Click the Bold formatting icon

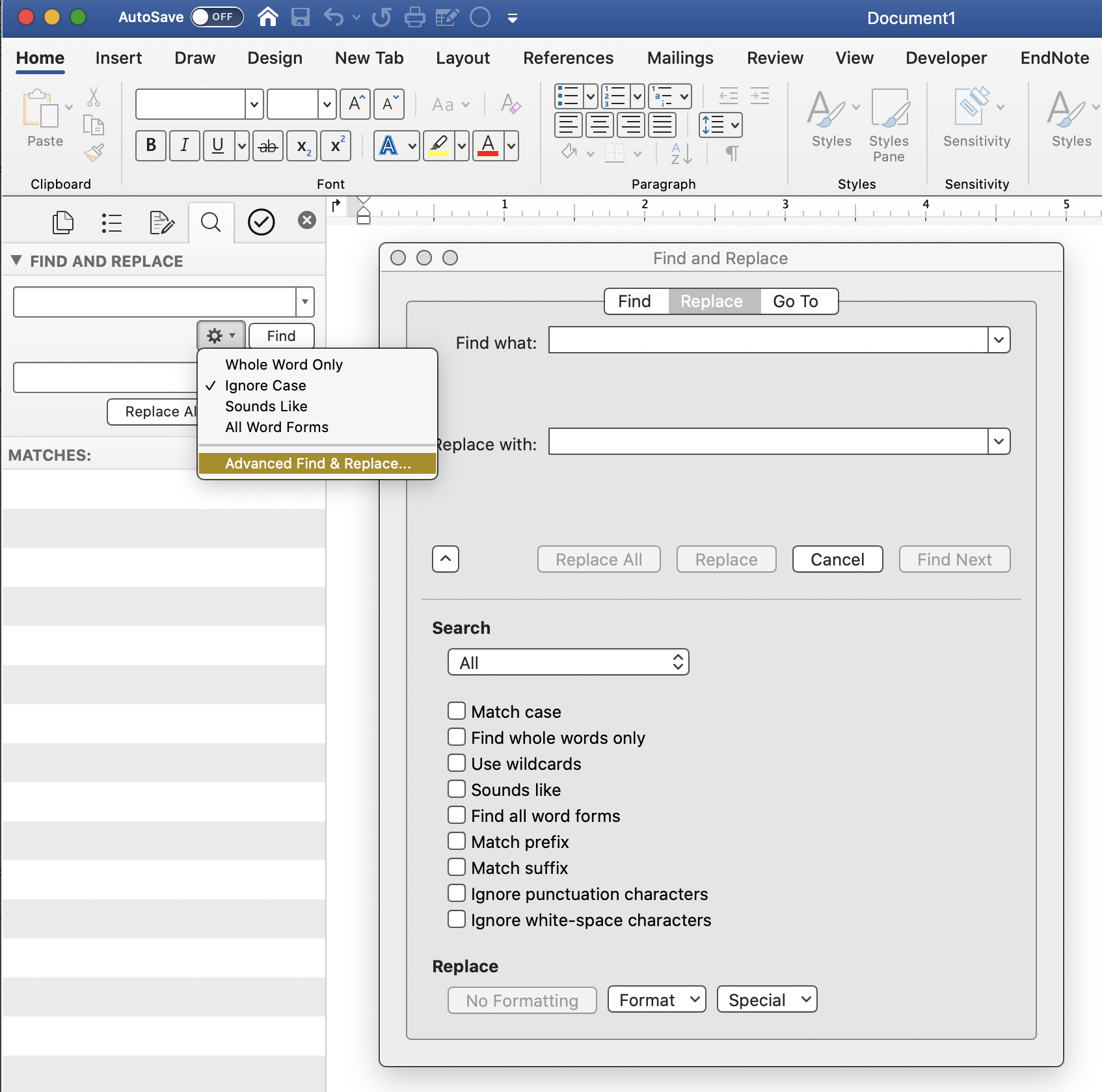(x=151, y=145)
